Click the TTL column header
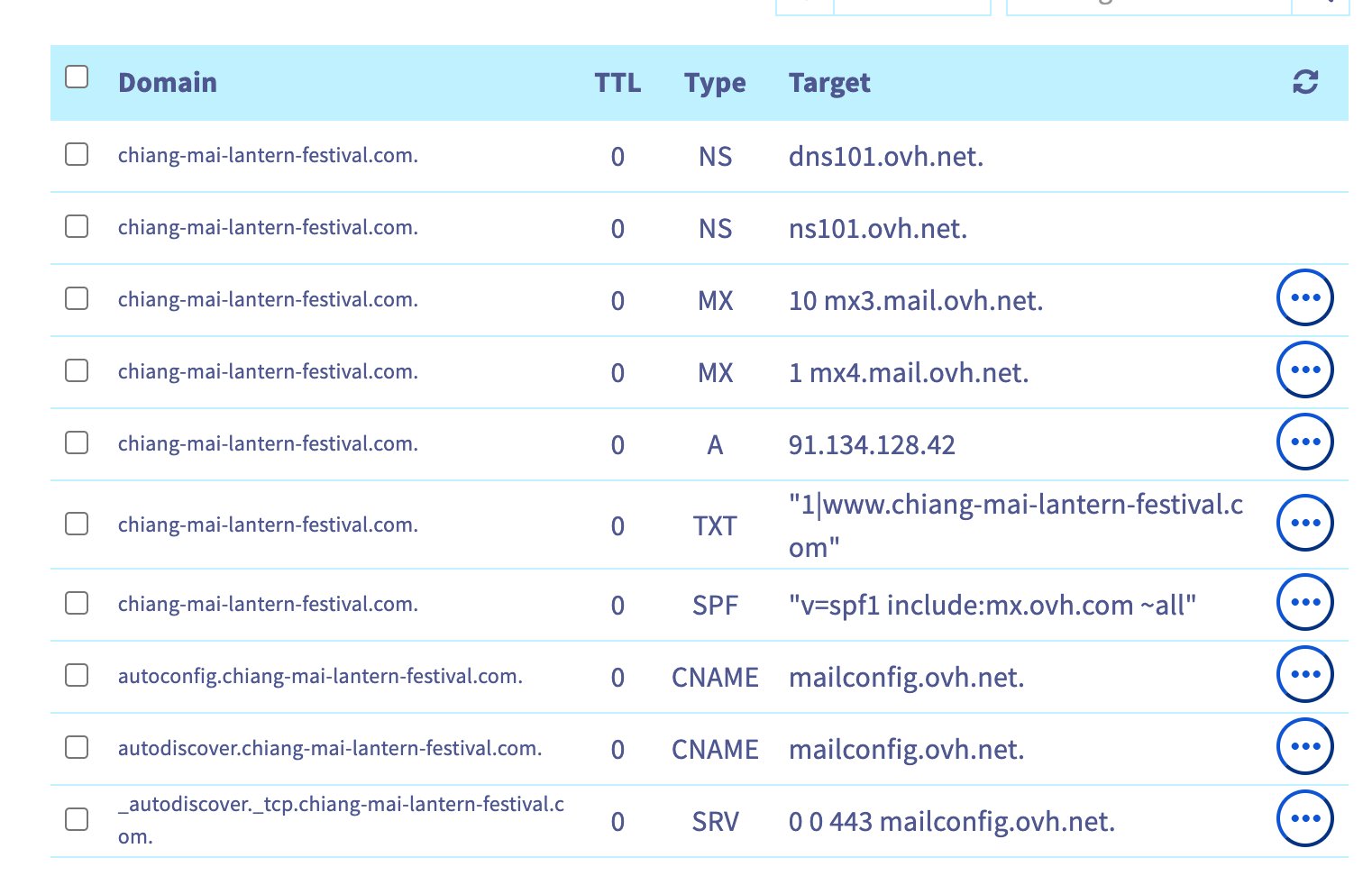Screen dimensions: 1372x894 click(617, 83)
